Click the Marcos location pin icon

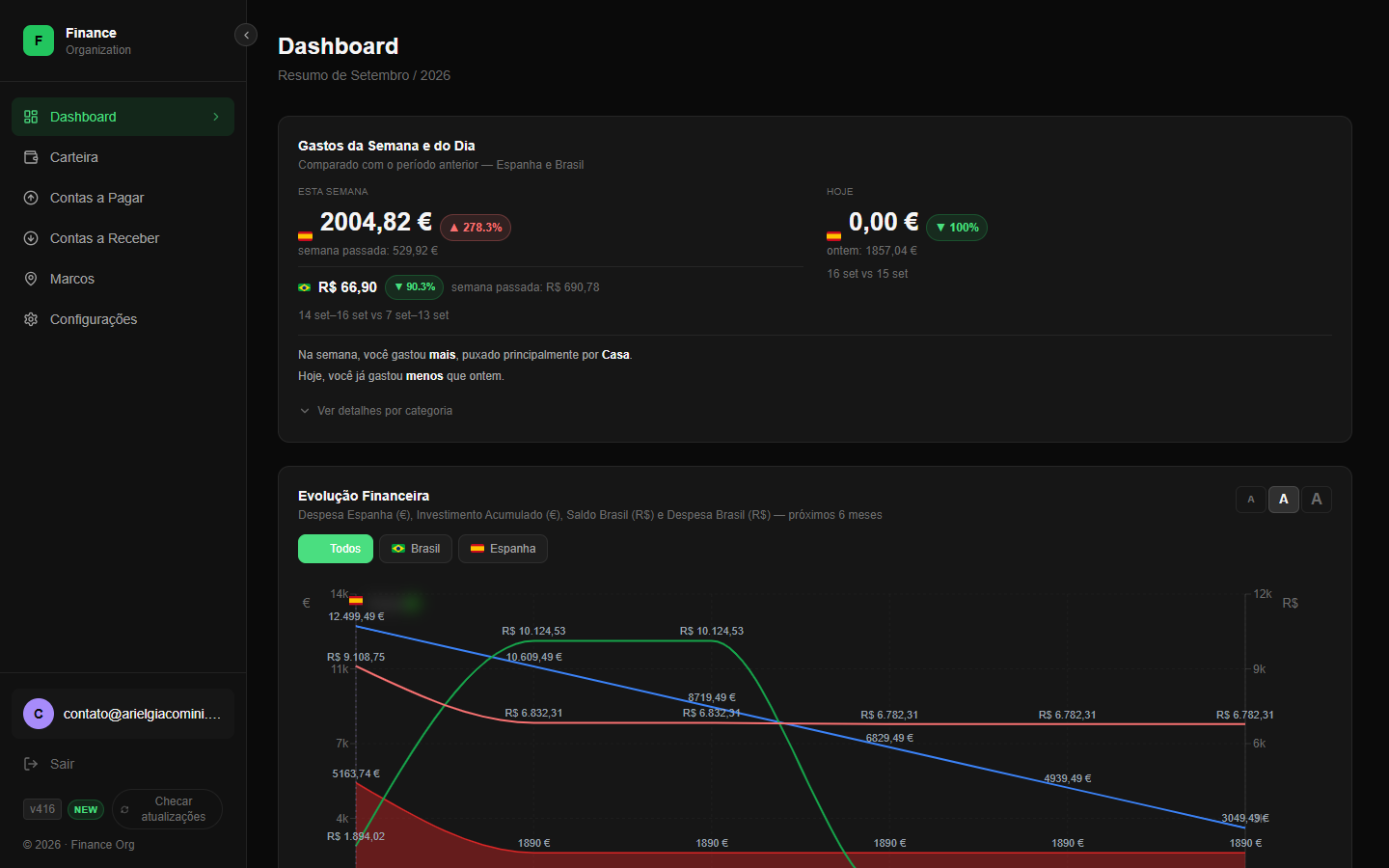pyautogui.click(x=31, y=279)
